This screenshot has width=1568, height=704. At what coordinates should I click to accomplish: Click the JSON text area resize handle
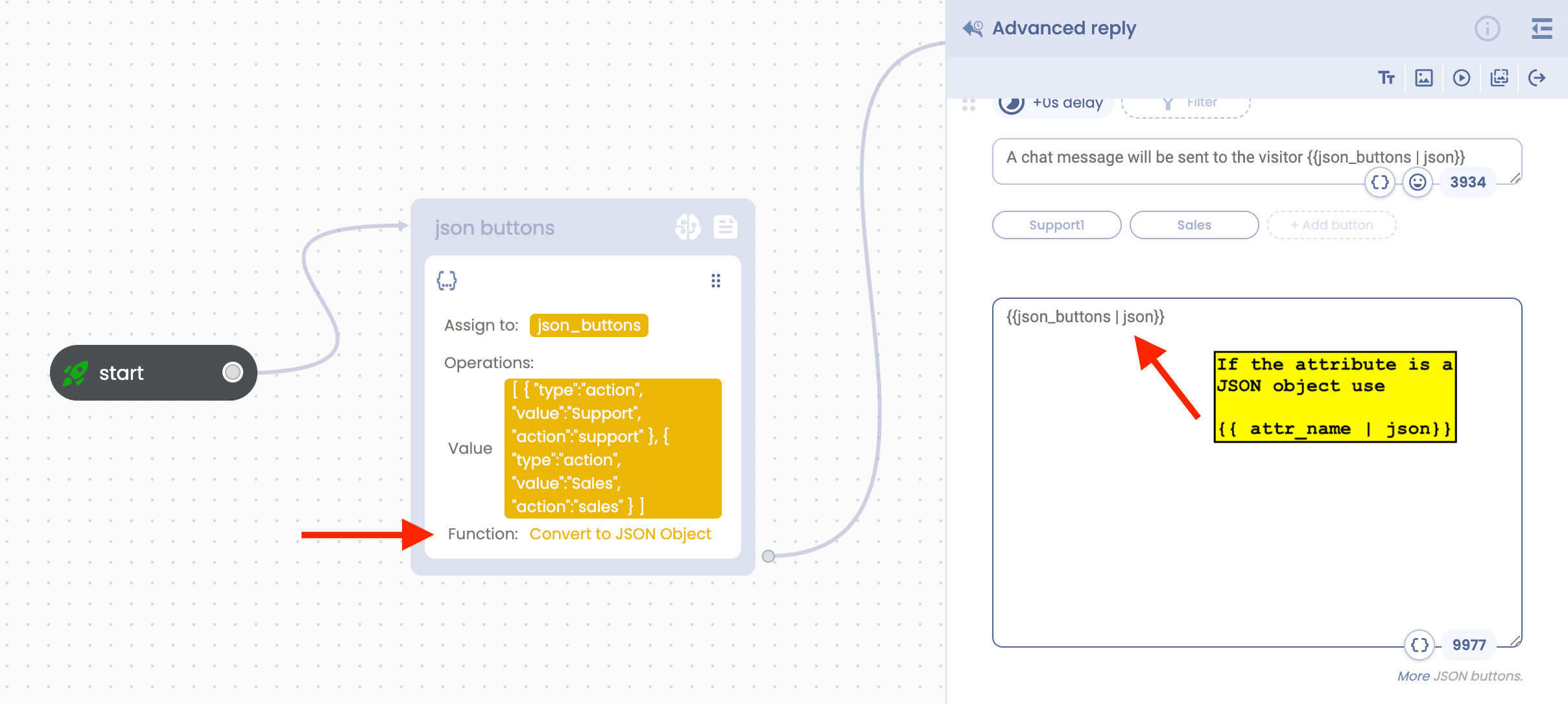1515,641
